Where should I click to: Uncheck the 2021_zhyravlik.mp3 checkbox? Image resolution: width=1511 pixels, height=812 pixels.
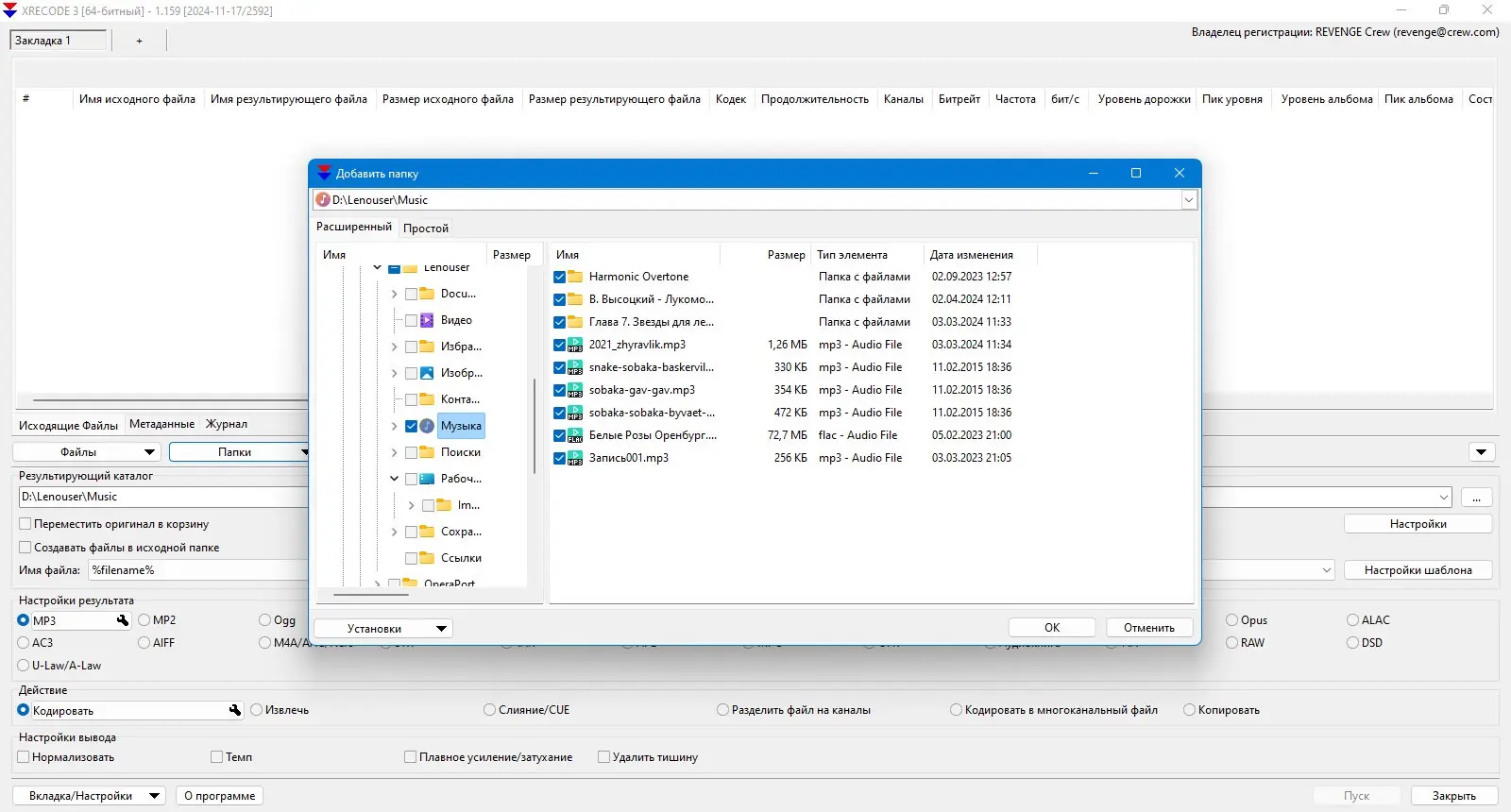(x=560, y=345)
